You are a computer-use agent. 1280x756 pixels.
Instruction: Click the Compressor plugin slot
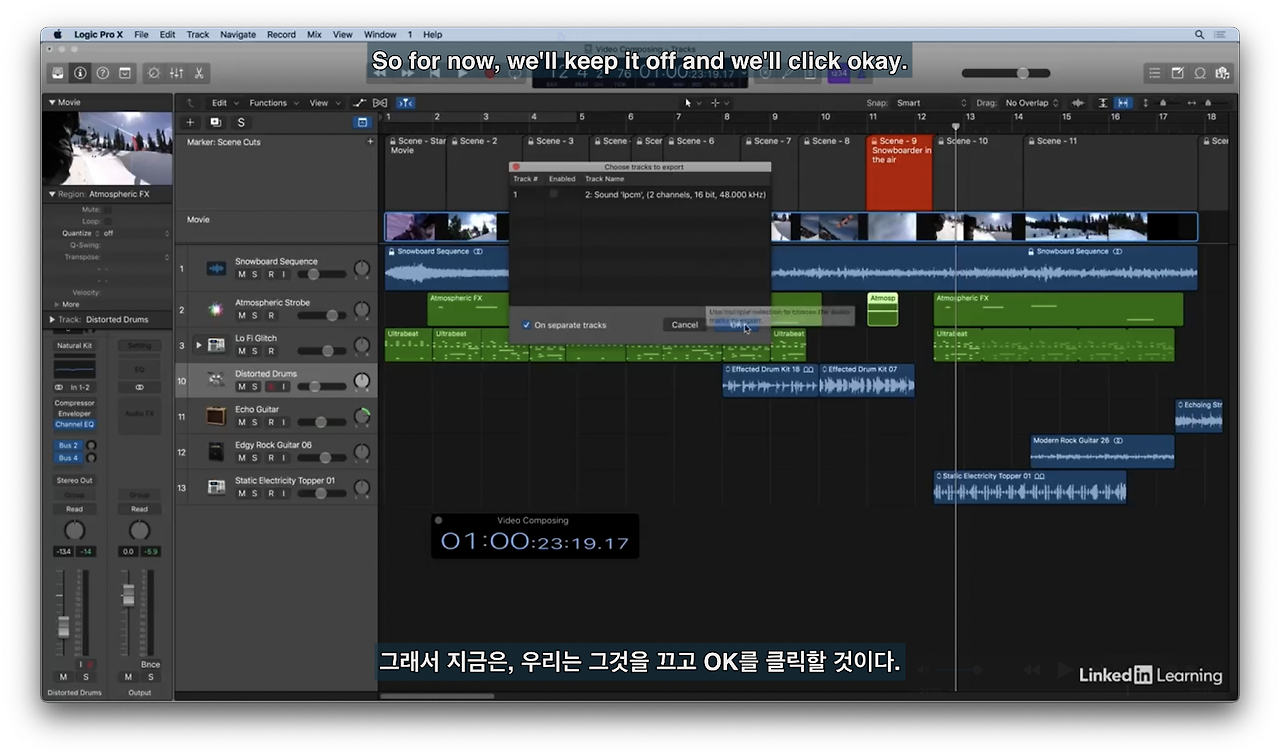(x=75, y=403)
